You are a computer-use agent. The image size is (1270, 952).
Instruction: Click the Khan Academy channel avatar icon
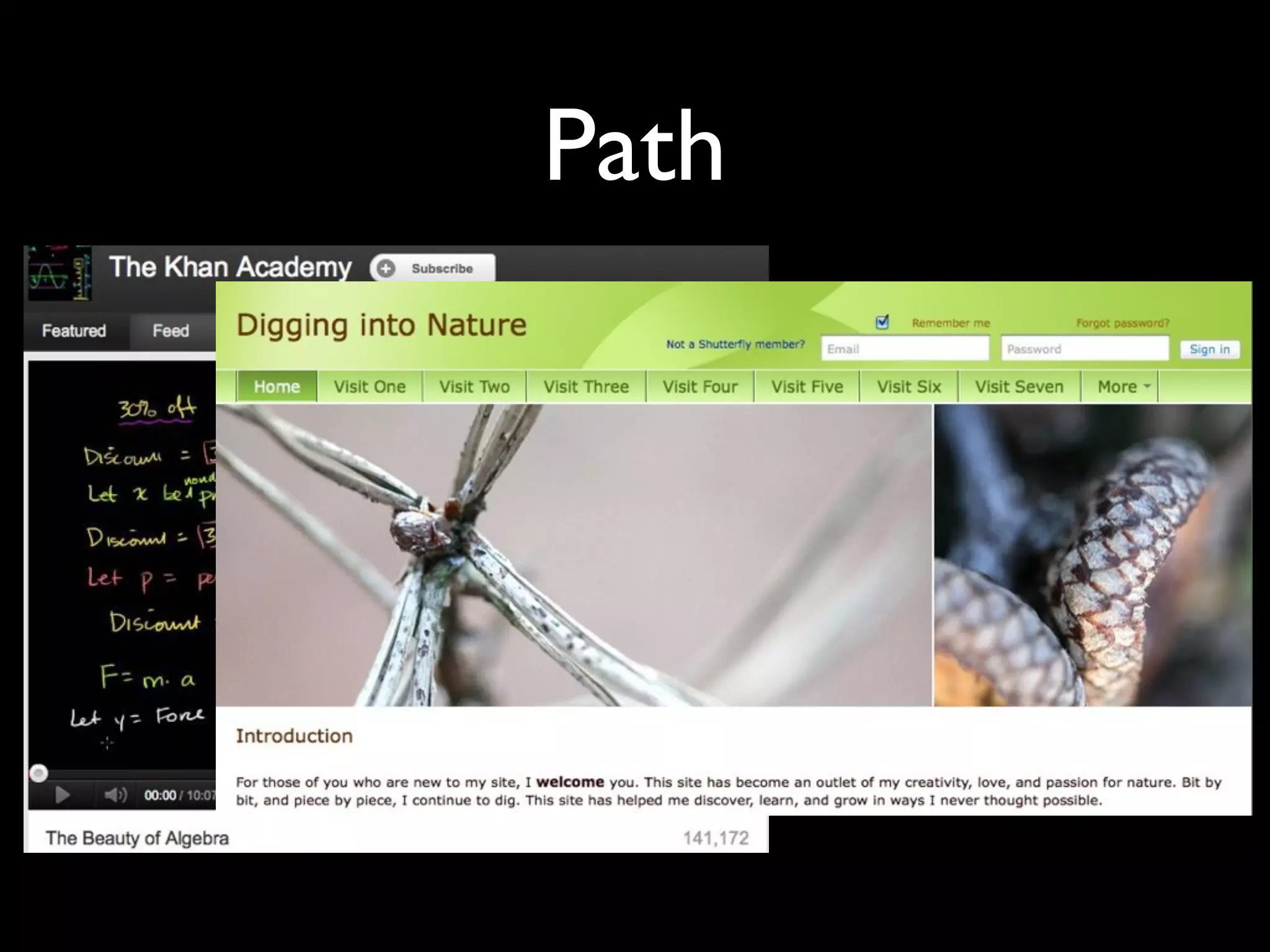click(60, 273)
